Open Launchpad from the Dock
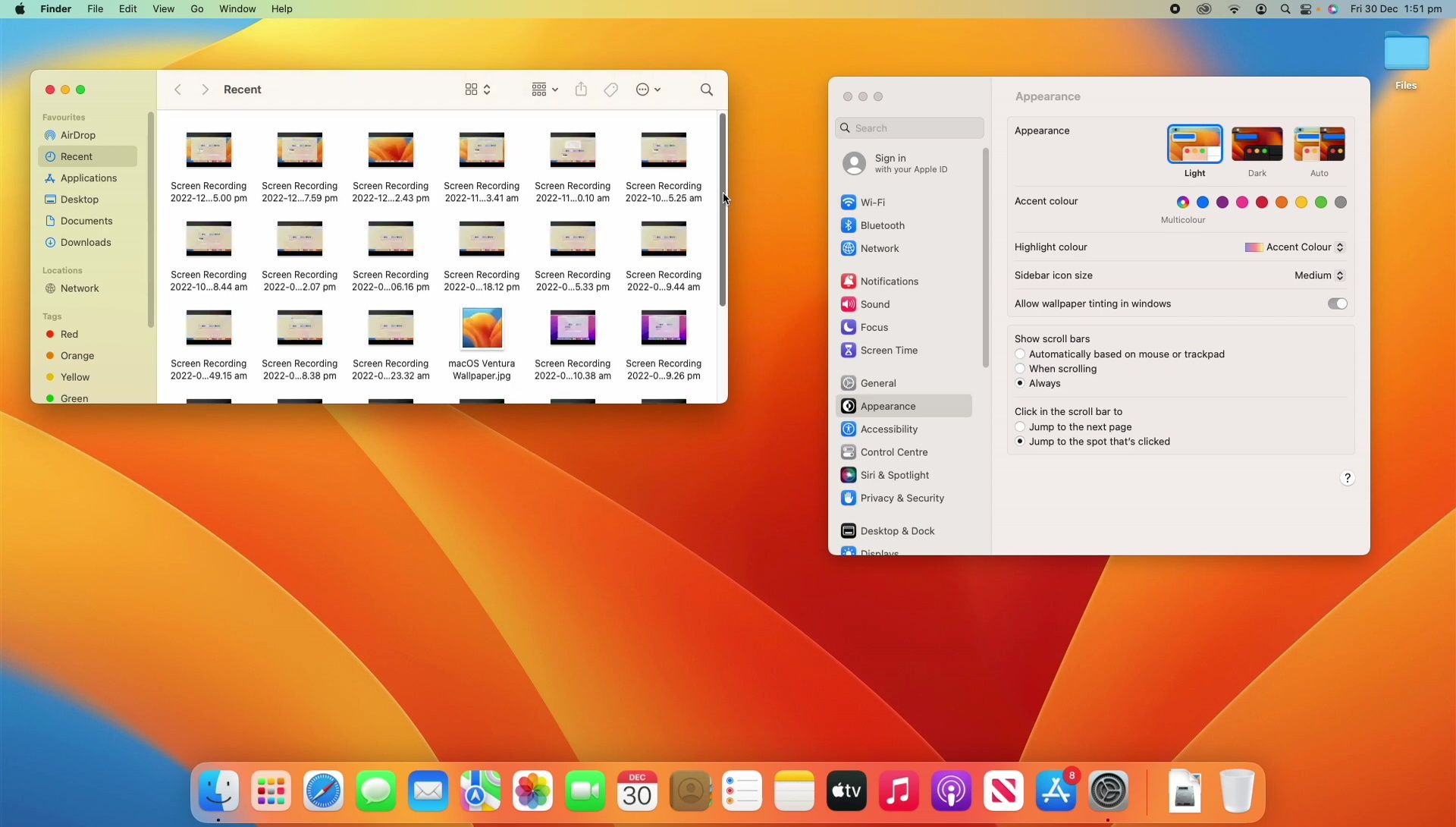The image size is (1456, 827). tap(271, 791)
